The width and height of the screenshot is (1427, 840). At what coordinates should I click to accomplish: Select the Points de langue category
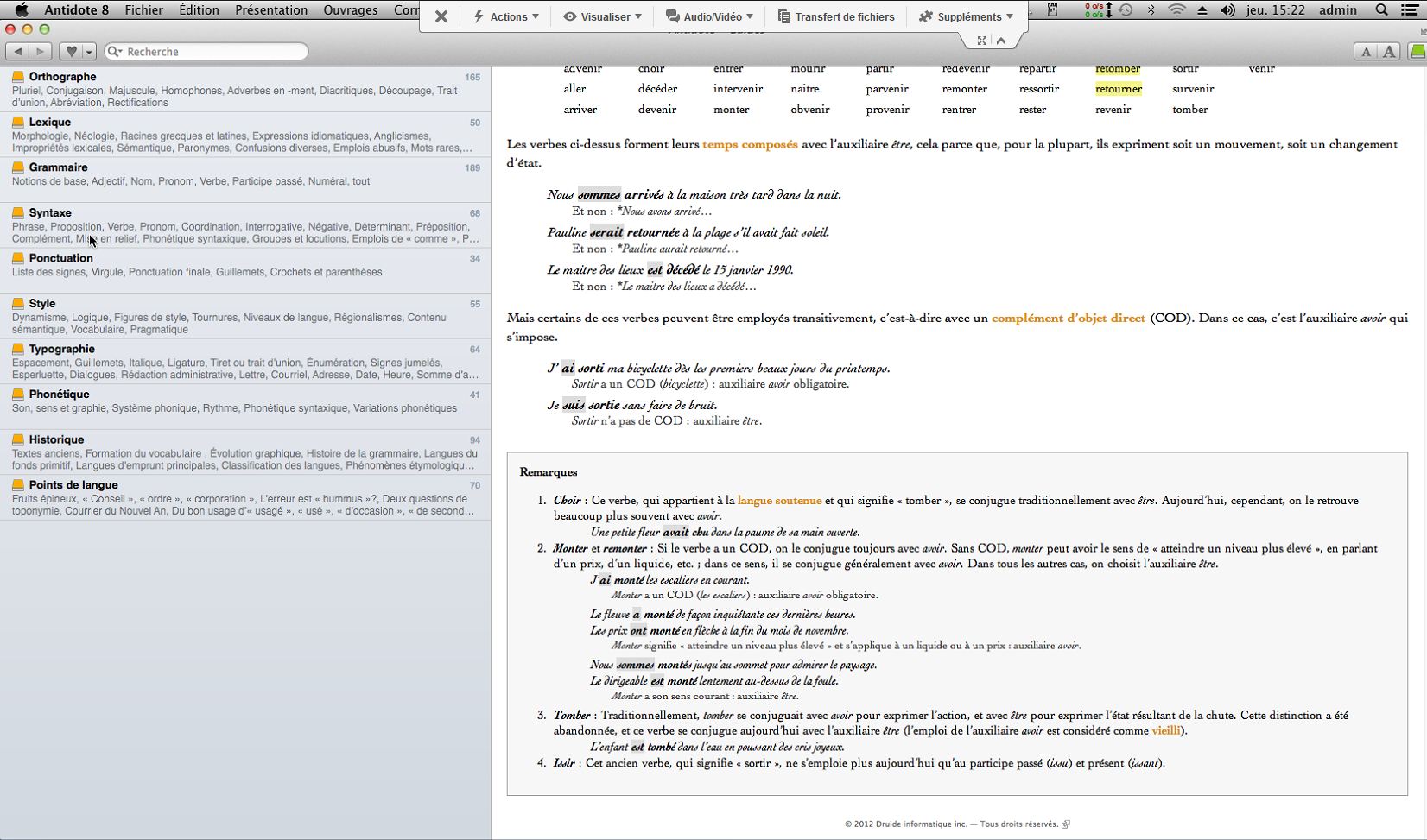click(x=245, y=497)
